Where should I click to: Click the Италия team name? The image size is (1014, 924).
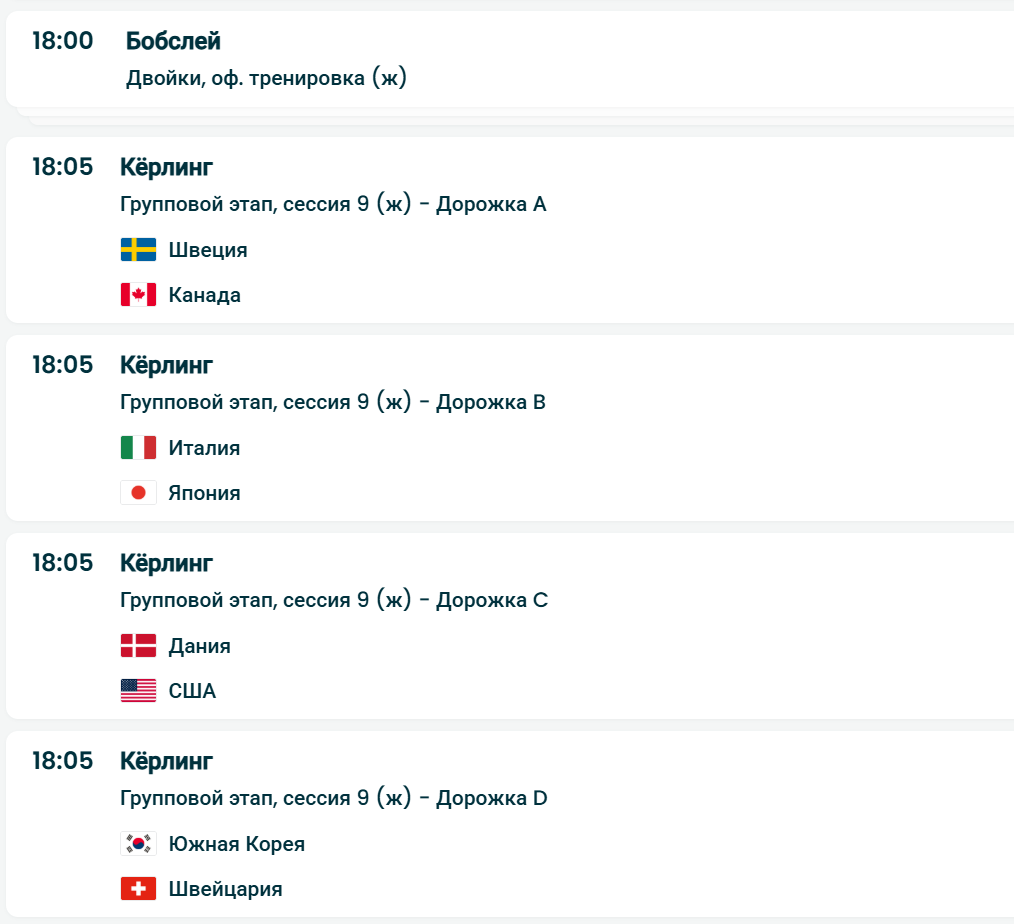click(204, 448)
